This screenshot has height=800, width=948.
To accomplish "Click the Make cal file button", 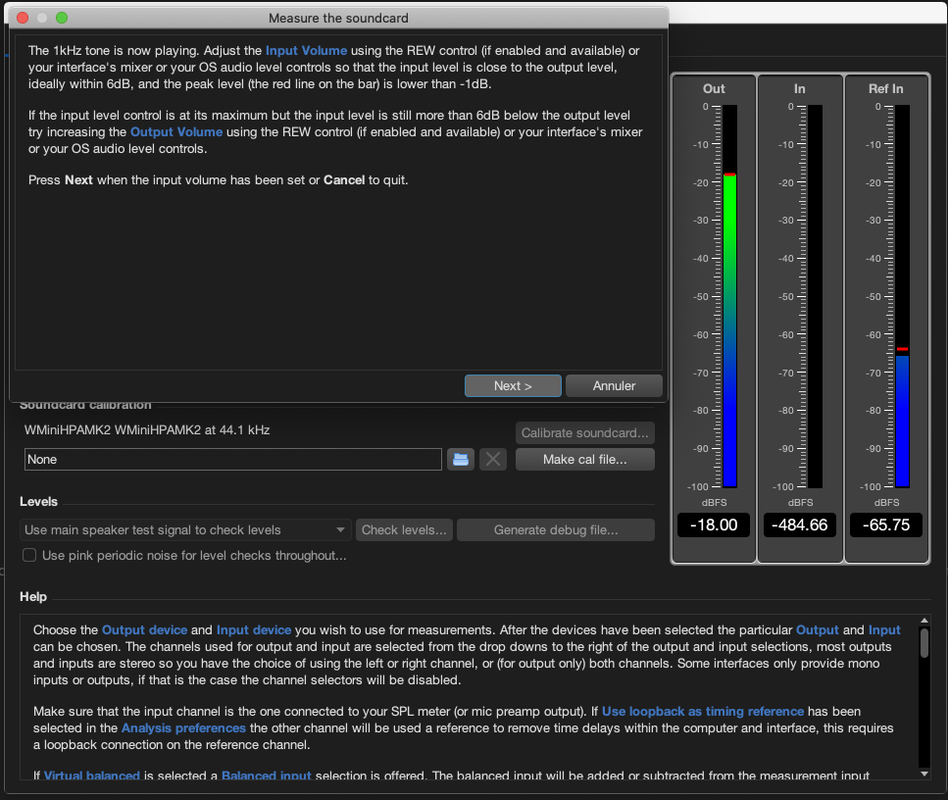I will coord(585,460).
